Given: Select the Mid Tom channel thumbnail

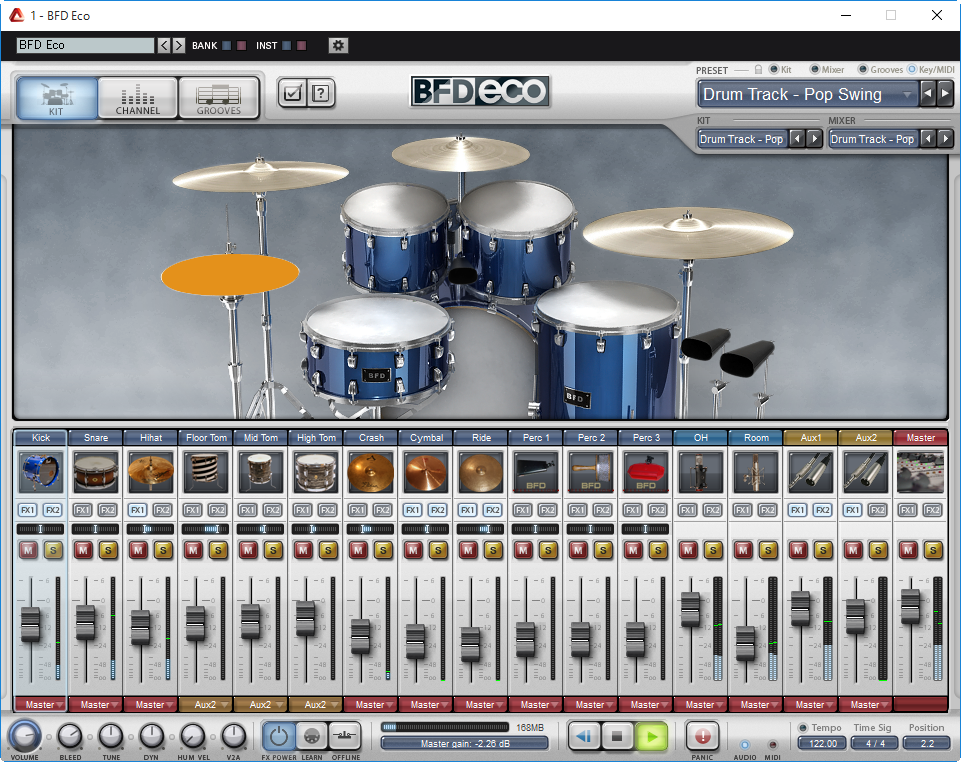Looking at the screenshot, I should click(x=260, y=471).
